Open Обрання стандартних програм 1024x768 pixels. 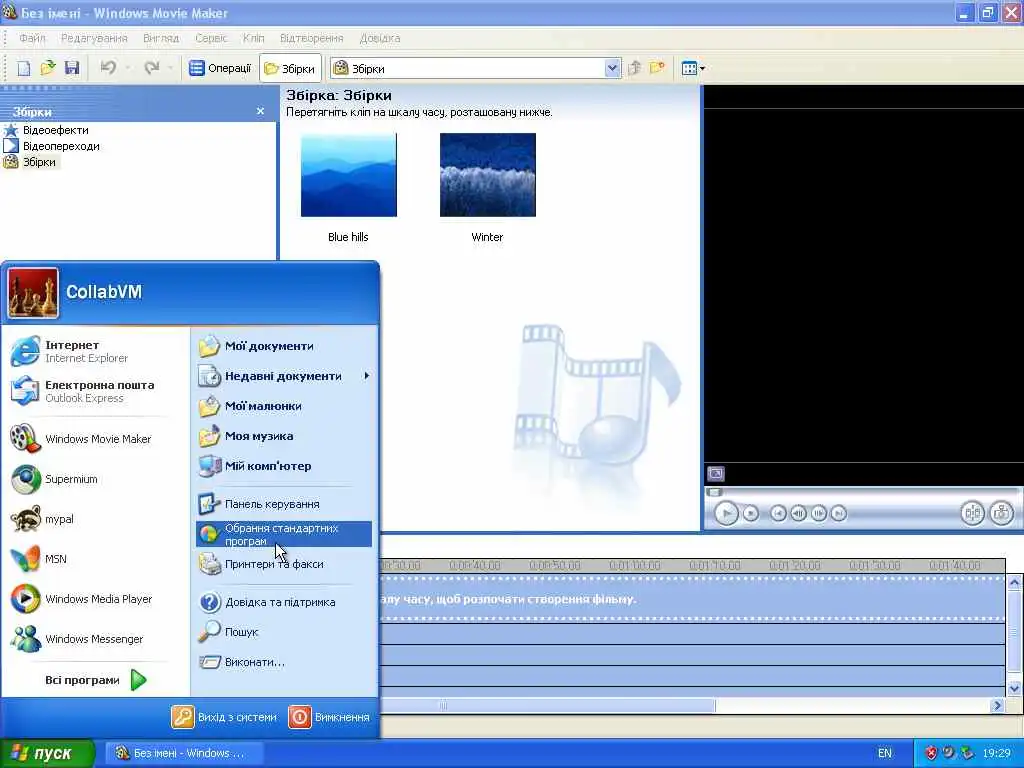pos(284,534)
